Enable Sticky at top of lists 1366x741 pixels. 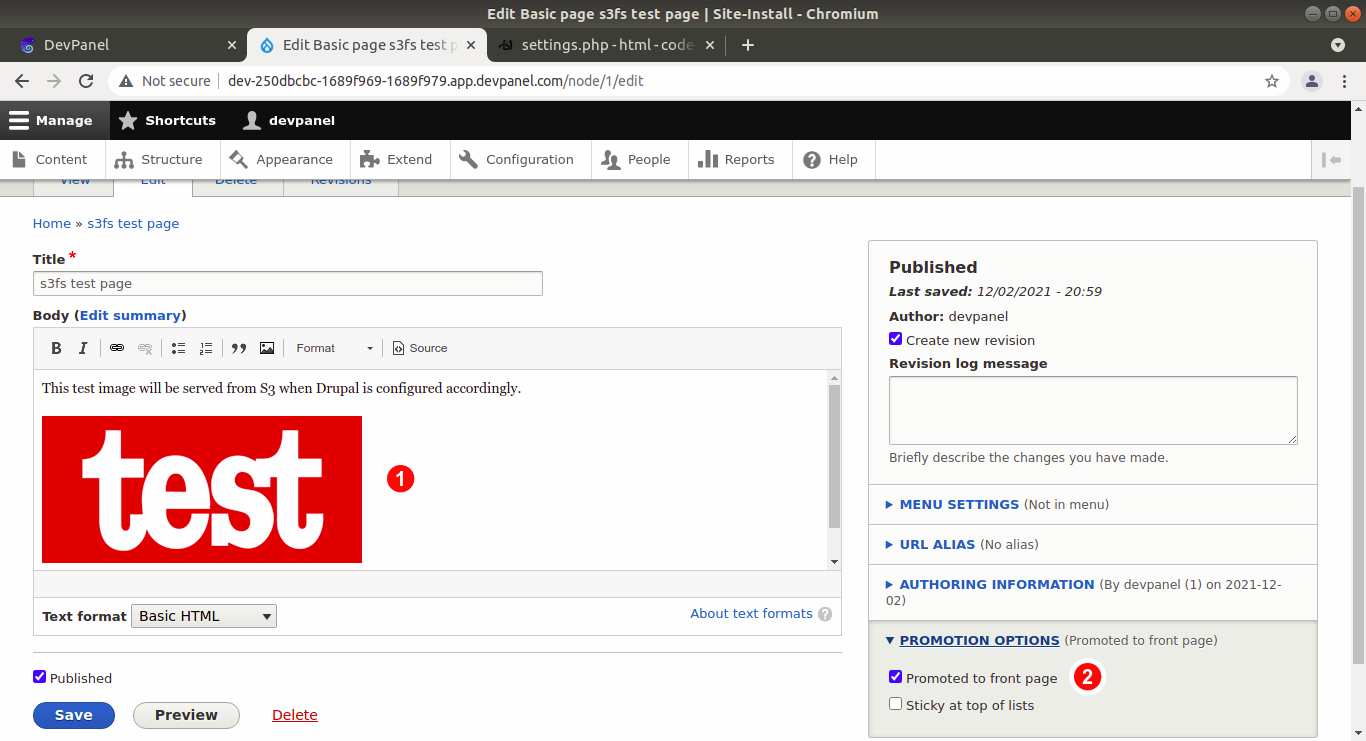(x=895, y=703)
